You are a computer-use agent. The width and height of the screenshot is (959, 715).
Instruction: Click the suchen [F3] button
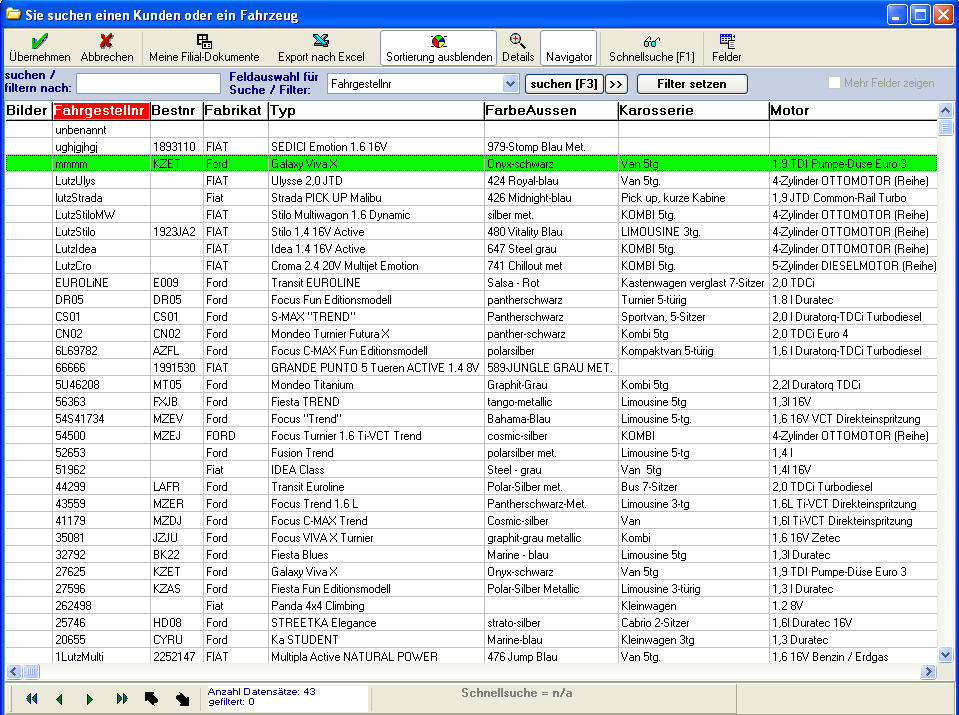point(564,84)
